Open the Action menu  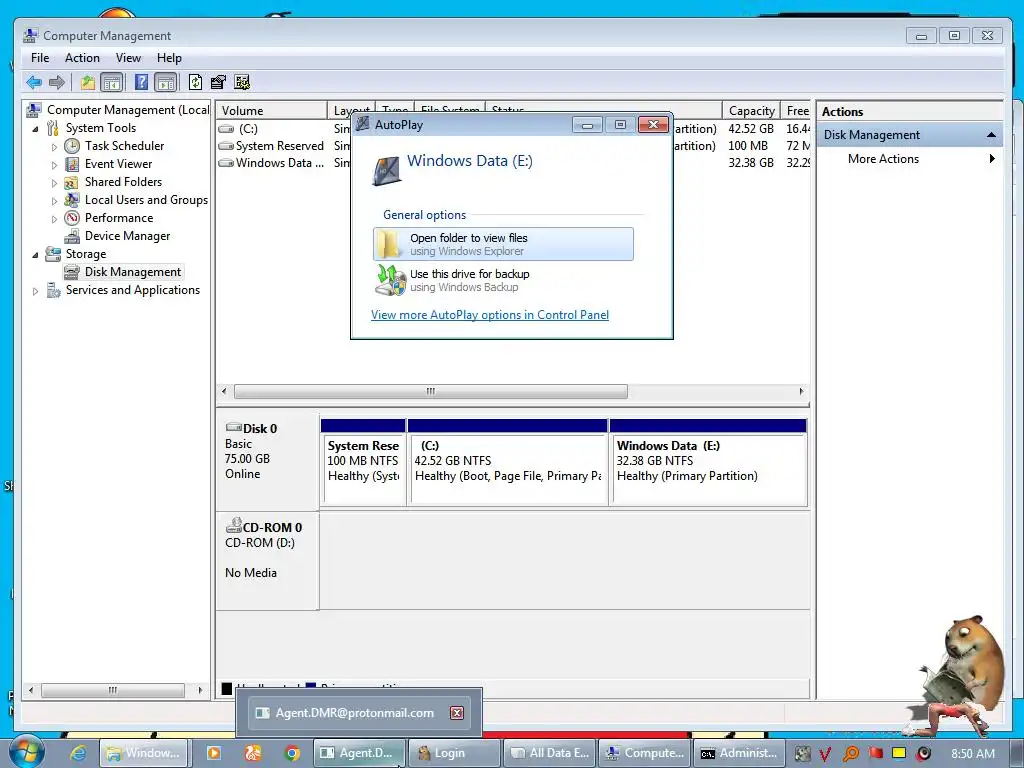82,58
